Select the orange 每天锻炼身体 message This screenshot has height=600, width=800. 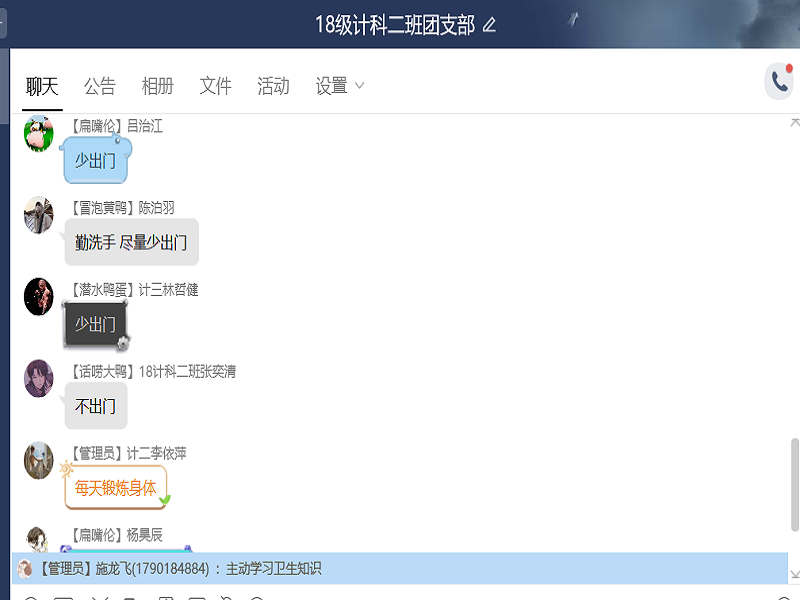coord(115,488)
